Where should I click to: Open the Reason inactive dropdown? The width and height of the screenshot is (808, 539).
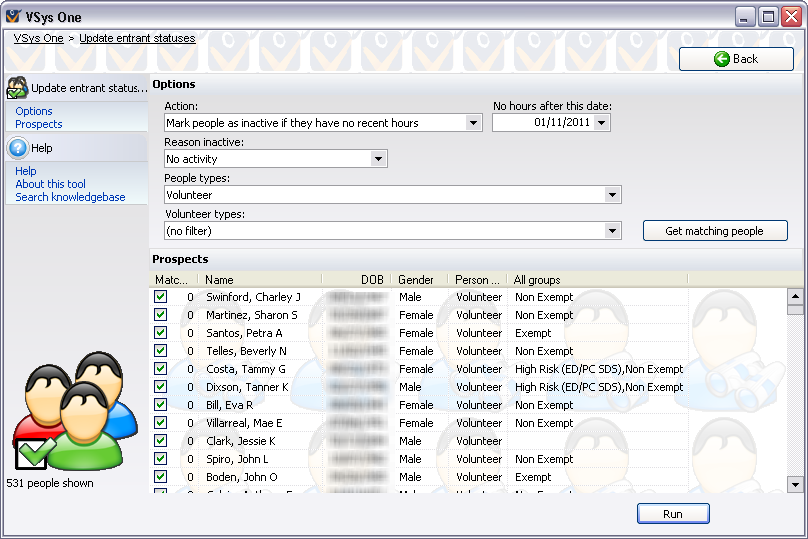(378, 159)
